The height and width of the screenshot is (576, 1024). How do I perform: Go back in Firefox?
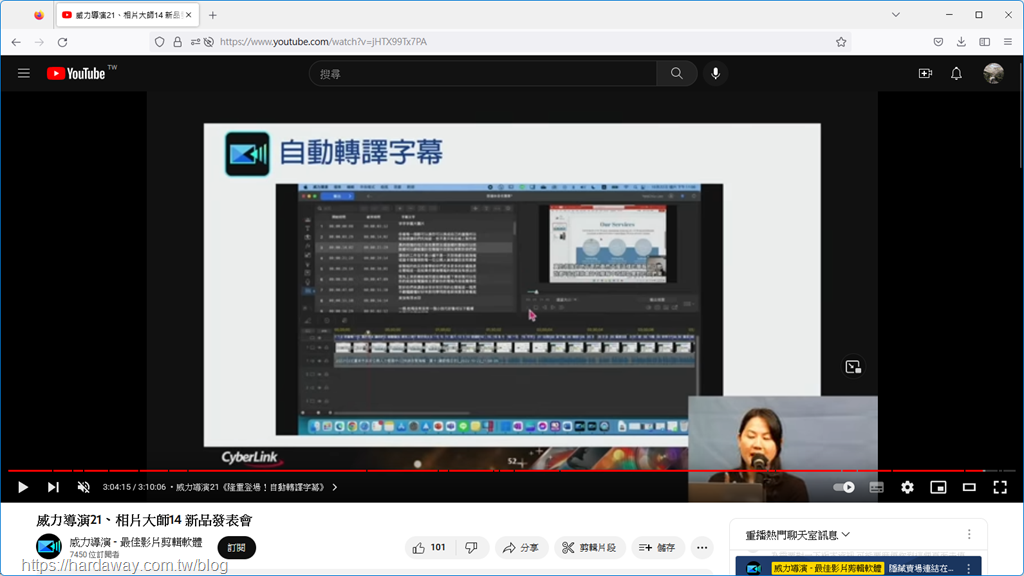click(16, 42)
